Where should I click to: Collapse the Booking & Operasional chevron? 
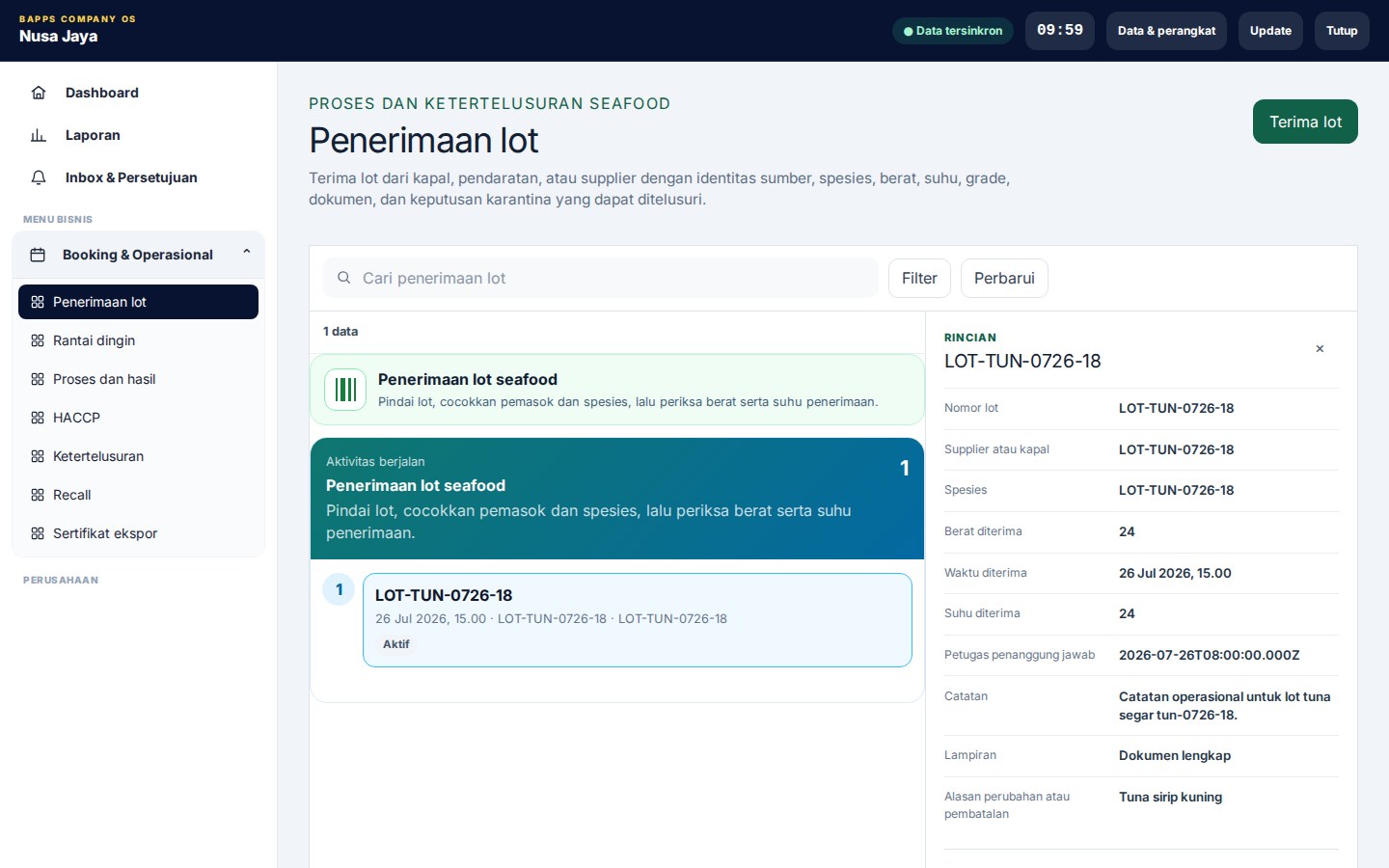pyautogui.click(x=247, y=252)
